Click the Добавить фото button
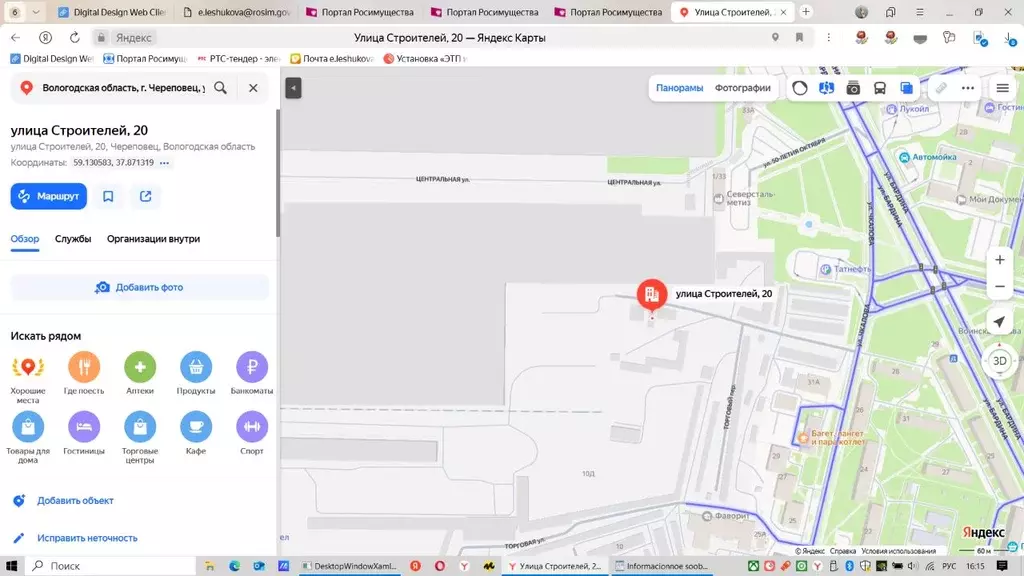This screenshot has width=1024, height=576. [140, 287]
